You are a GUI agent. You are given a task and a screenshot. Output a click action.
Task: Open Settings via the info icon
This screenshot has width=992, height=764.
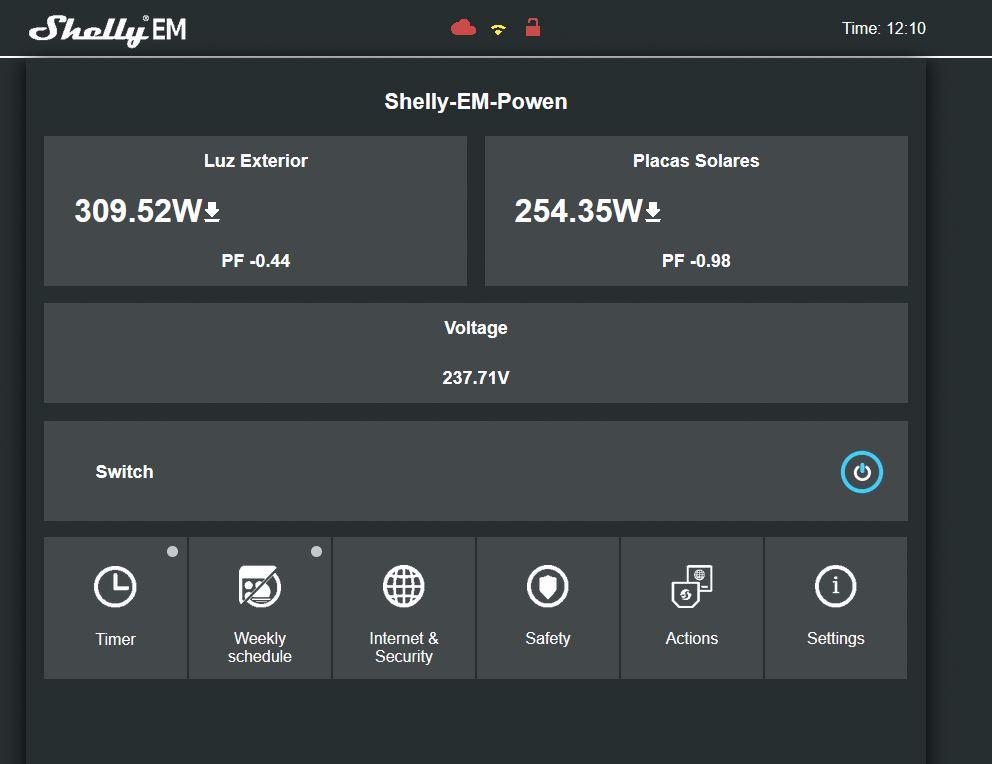(x=835, y=587)
